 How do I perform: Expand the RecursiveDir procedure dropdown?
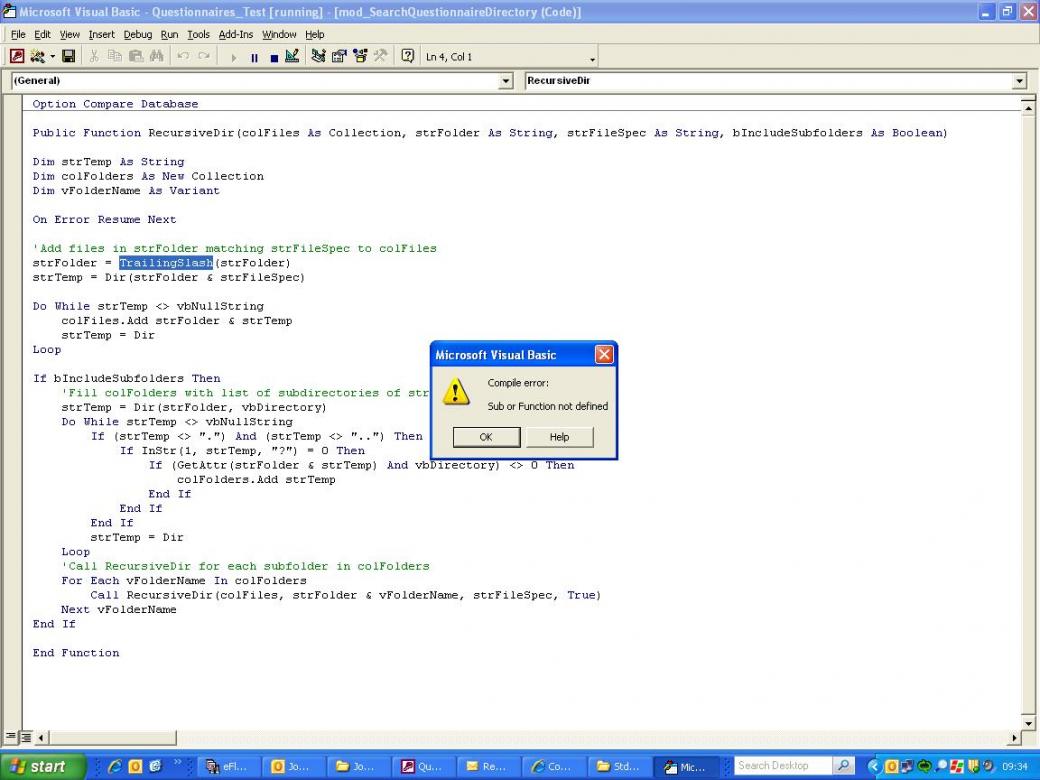pyautogui.click(x=1019, y=81)
